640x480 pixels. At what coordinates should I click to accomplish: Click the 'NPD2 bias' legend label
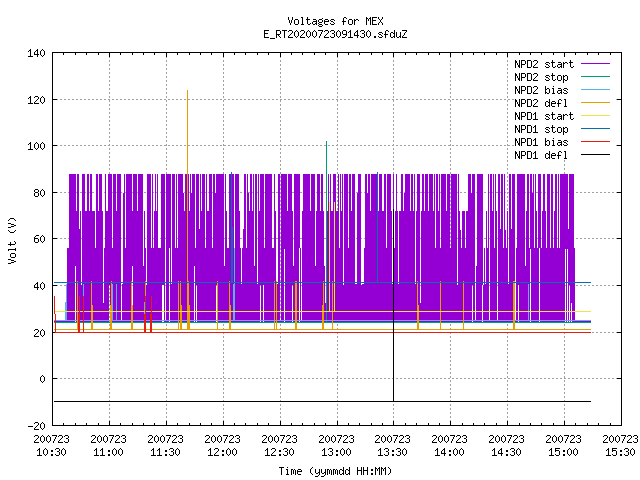(541, 90)
